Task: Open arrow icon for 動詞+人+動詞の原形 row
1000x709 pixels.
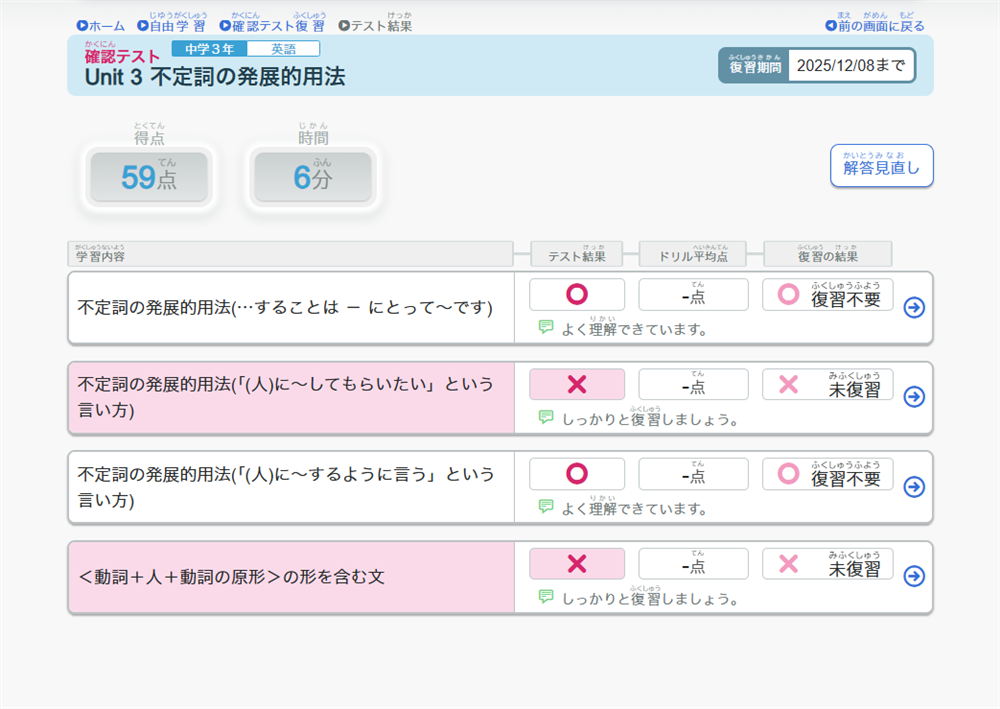Action: 913,576
